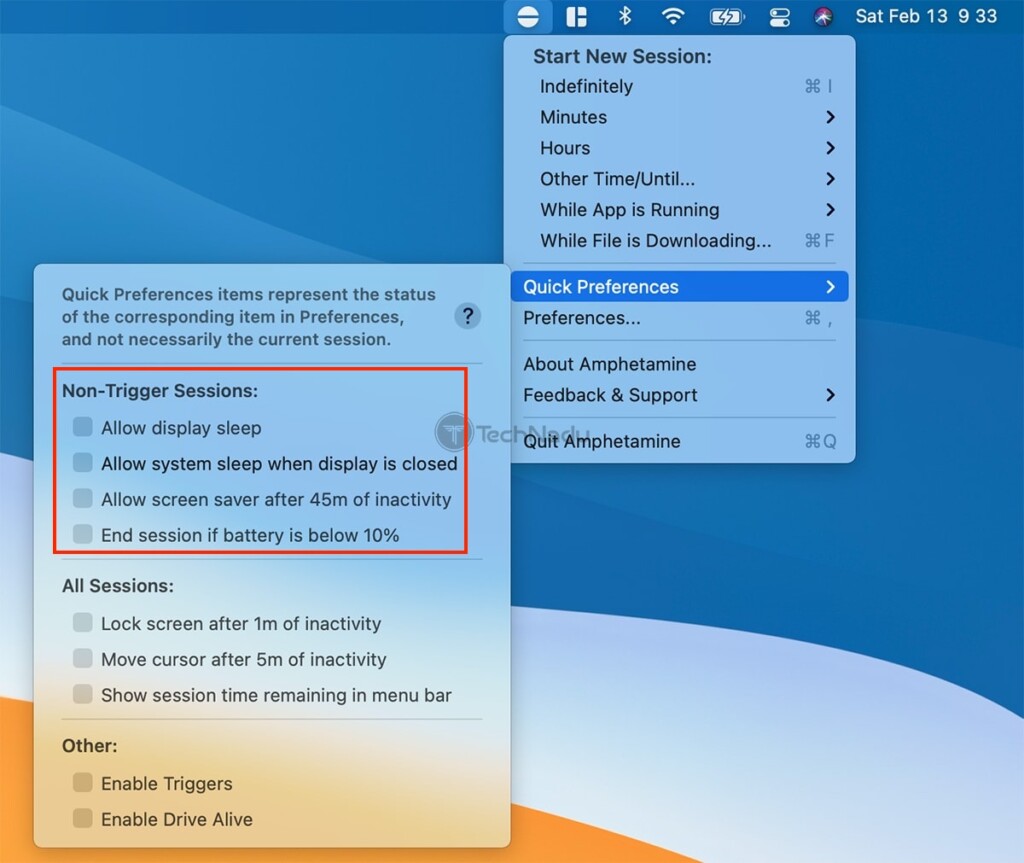Click the Amphetamine pill icon in menu bar

pos(528,16)
